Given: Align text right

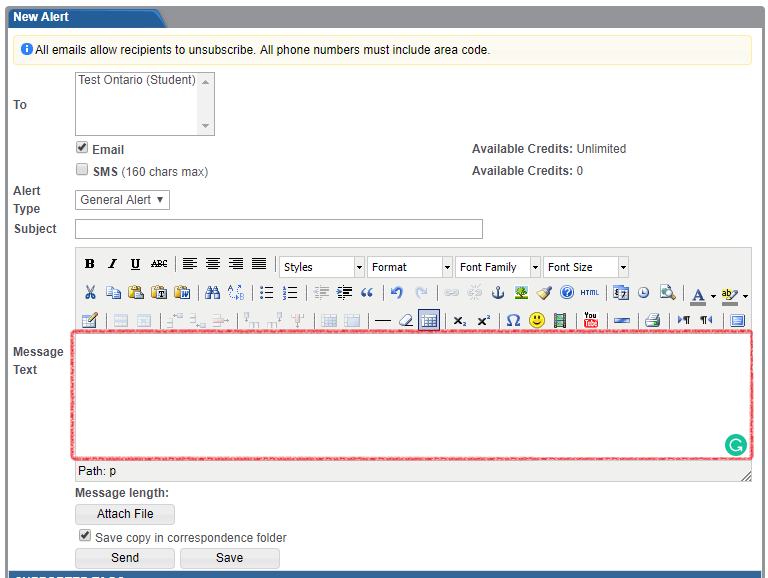Looking at the screenshot, I should [236, 264].
